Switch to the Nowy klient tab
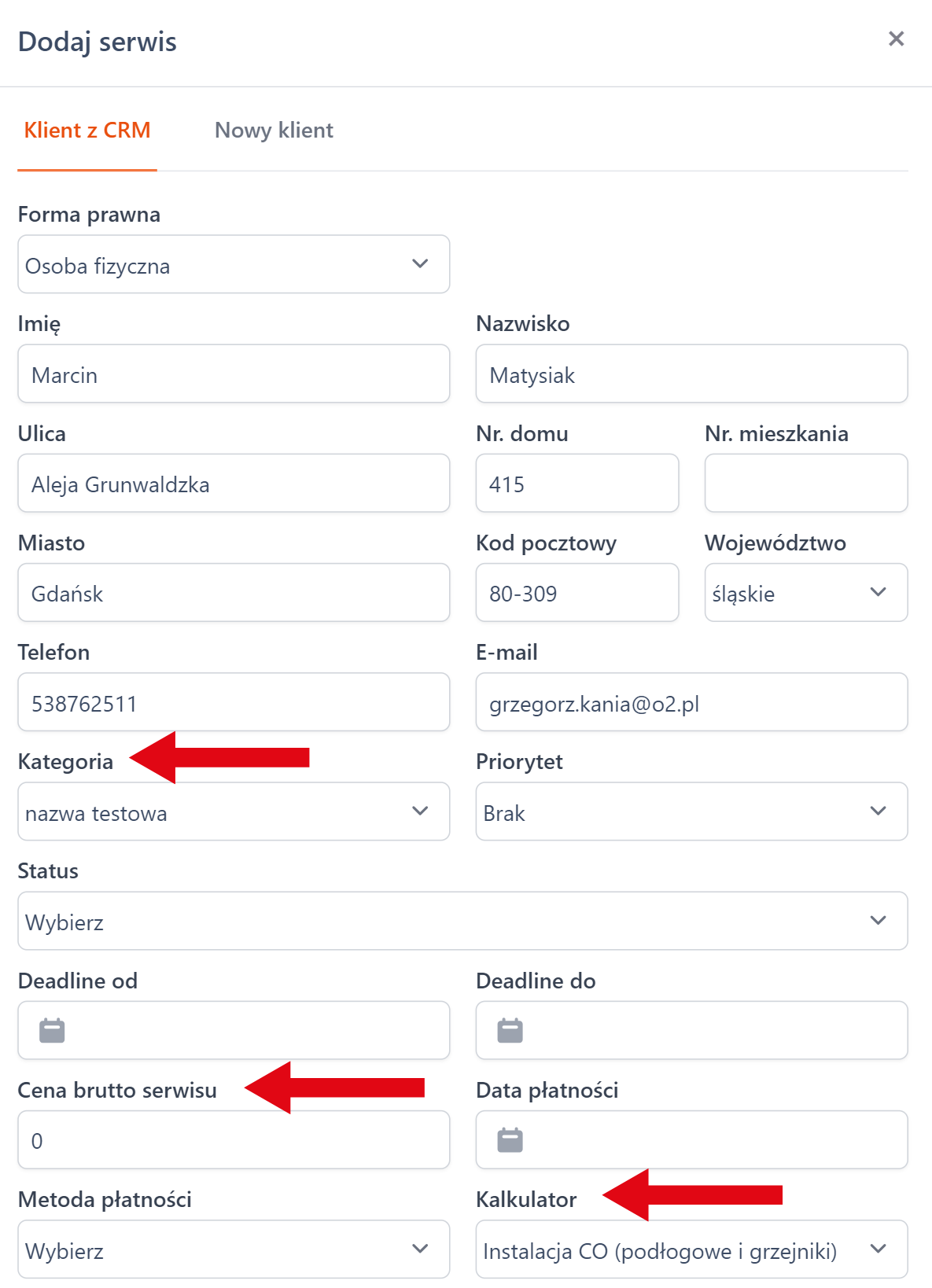 coord(274,131)
